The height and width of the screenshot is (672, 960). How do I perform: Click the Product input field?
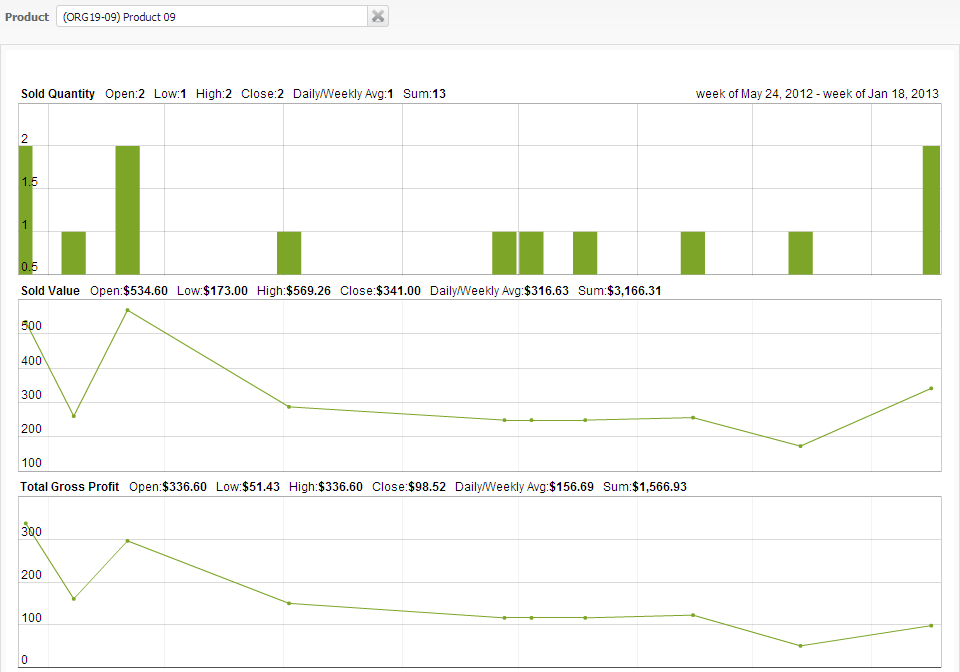212,17
